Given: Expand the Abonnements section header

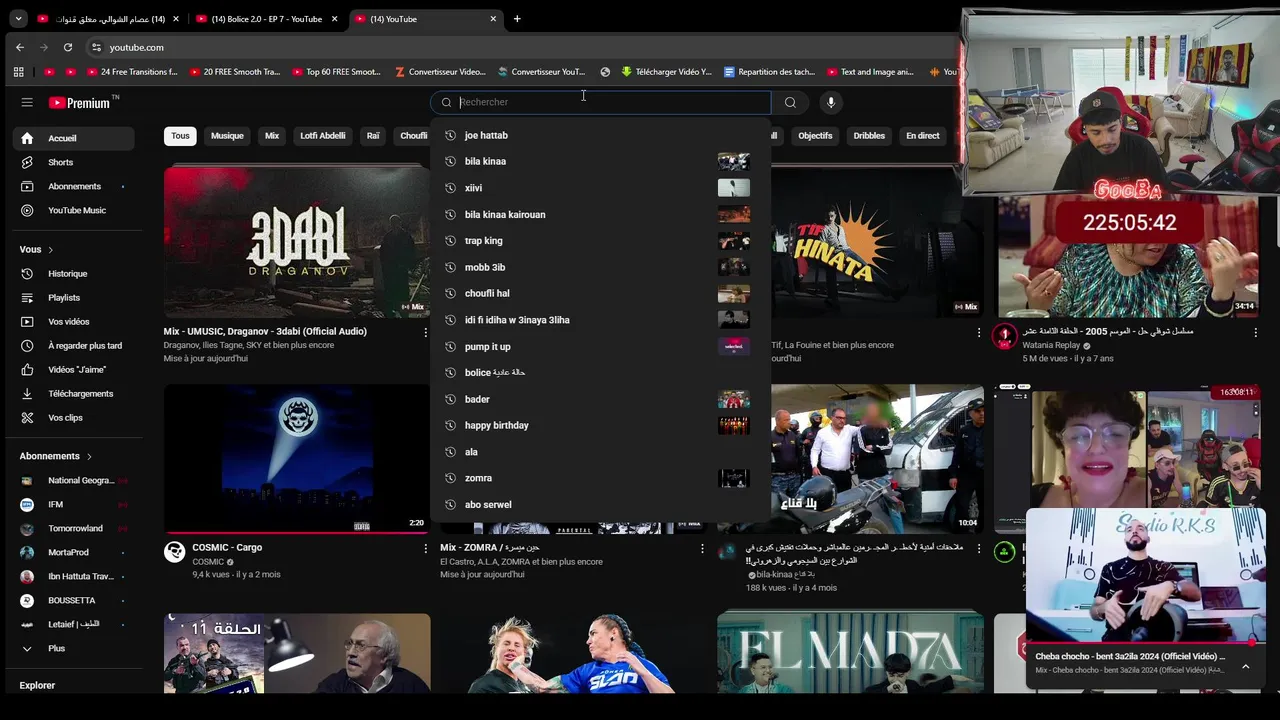Looking at the screenshot, I should (56, 456).
